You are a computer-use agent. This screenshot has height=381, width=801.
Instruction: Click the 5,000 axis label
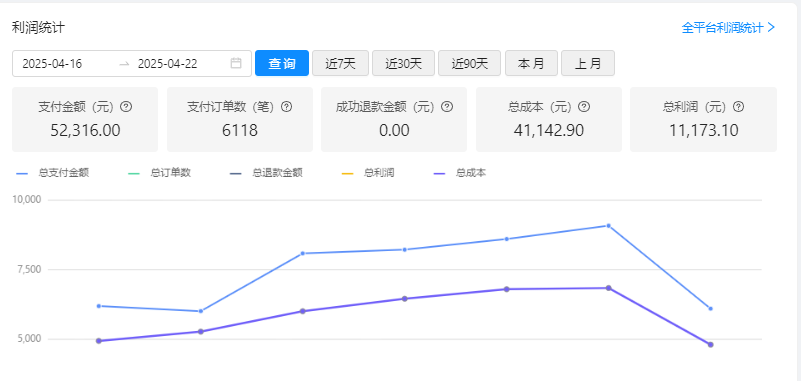(29, 339)
